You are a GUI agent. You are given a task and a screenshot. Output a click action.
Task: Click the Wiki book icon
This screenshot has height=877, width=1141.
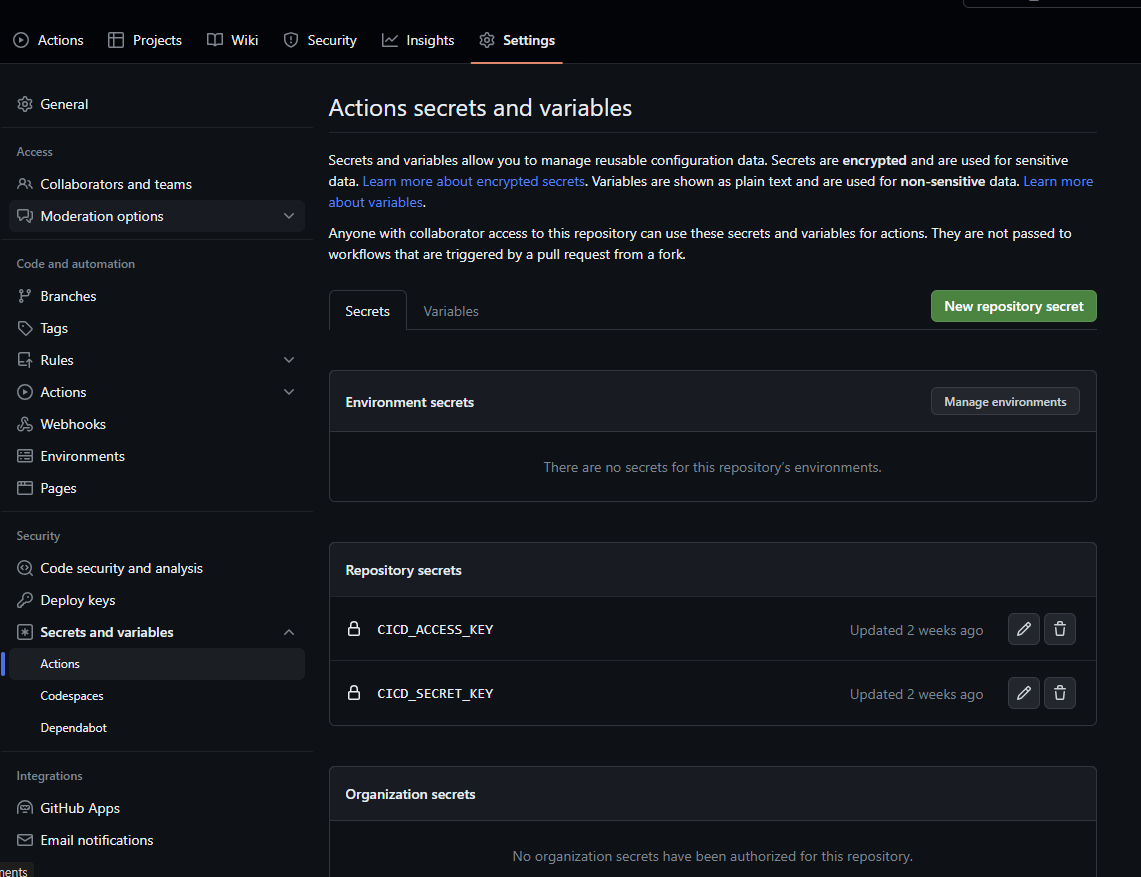click(x=215, y=40)
